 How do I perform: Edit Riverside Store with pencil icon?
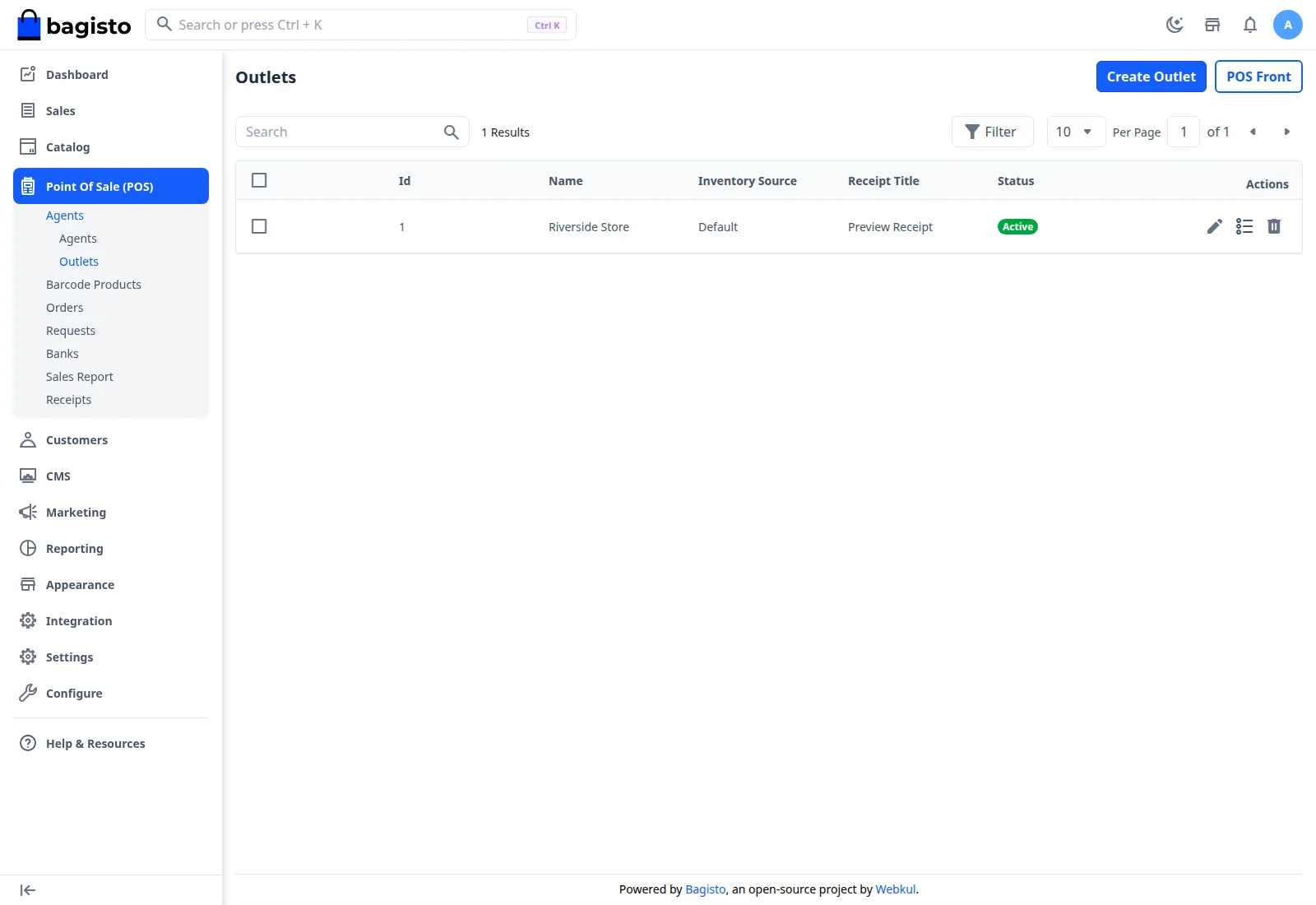(x=1215, y=226)
